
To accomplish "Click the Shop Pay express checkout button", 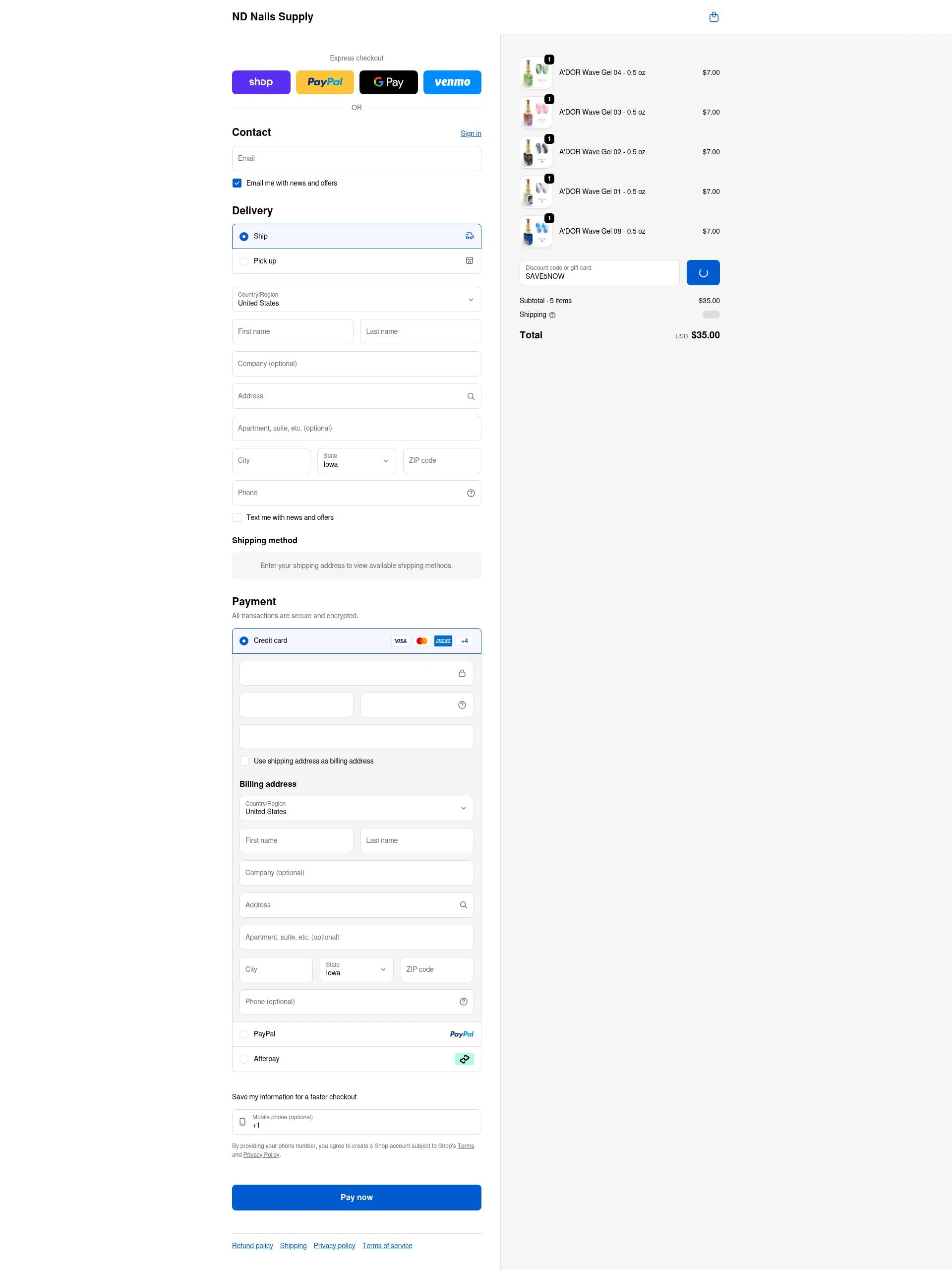I will (260, 82).
